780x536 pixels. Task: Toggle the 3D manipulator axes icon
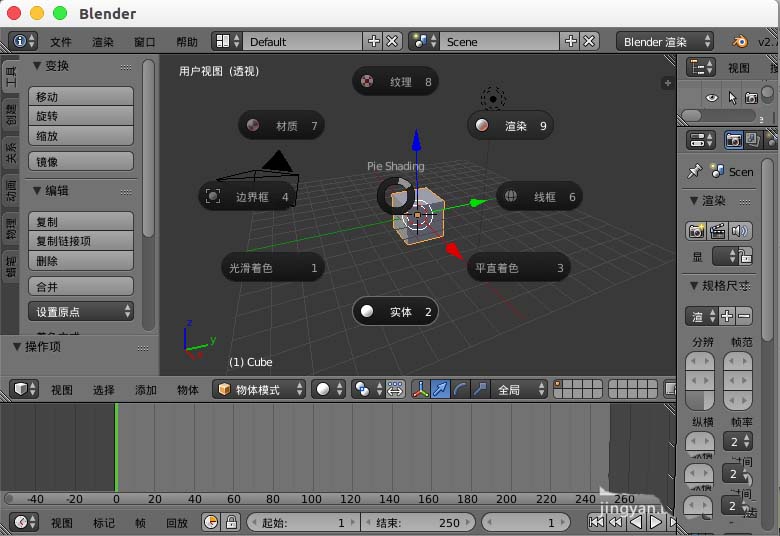click(x=420, y=389)
